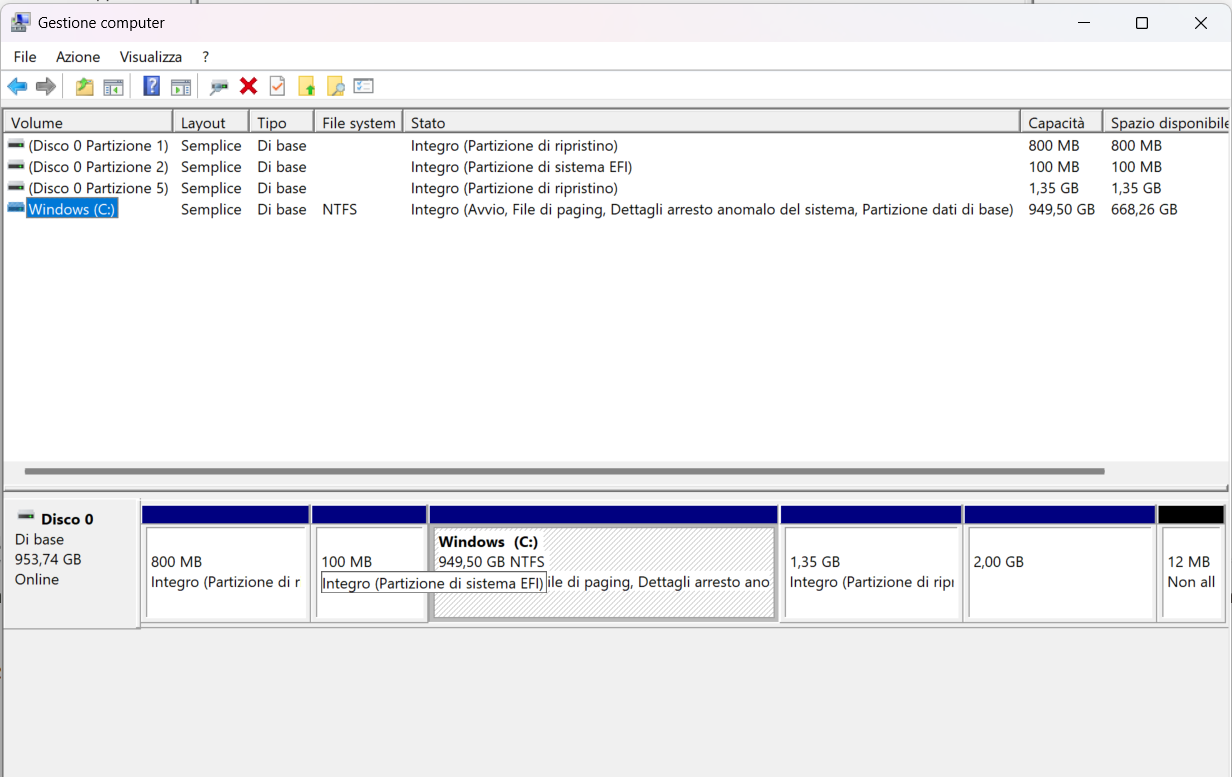Select the 800 MB partition block in disk map
1232x777 pixels.
pos(226,564)
